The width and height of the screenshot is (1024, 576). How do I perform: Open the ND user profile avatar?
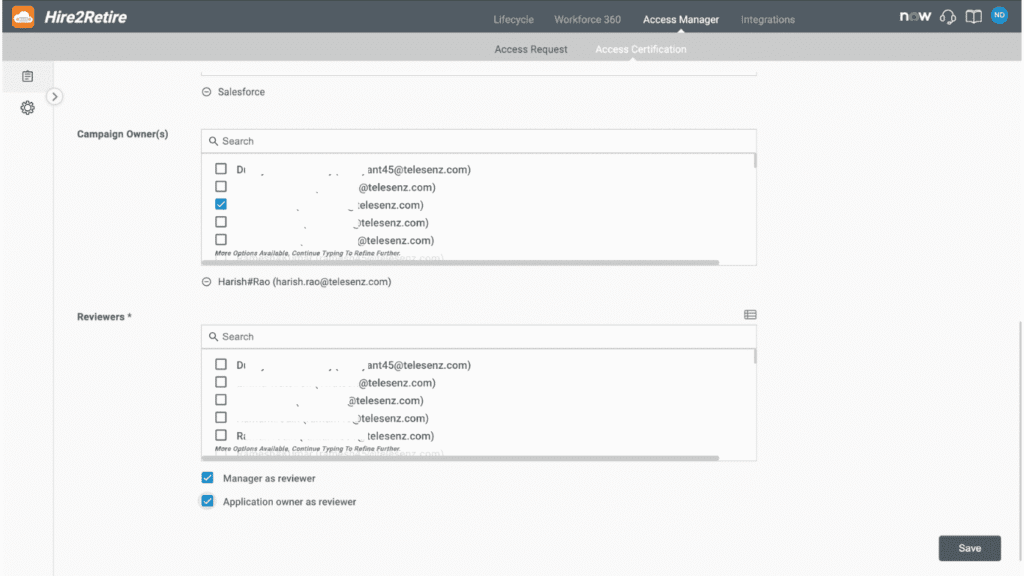[999, 16]
